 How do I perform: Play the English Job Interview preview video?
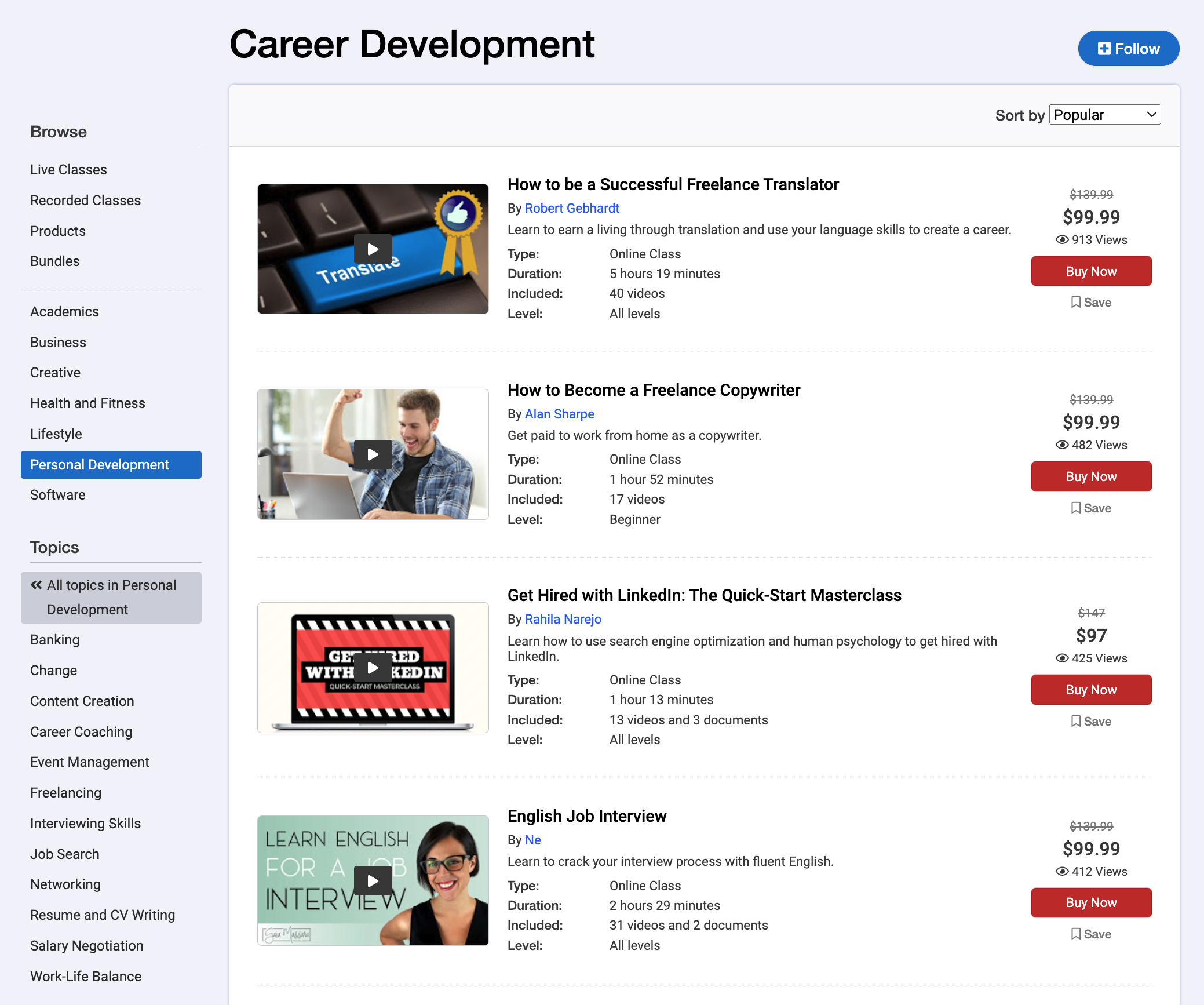point(373,880)
